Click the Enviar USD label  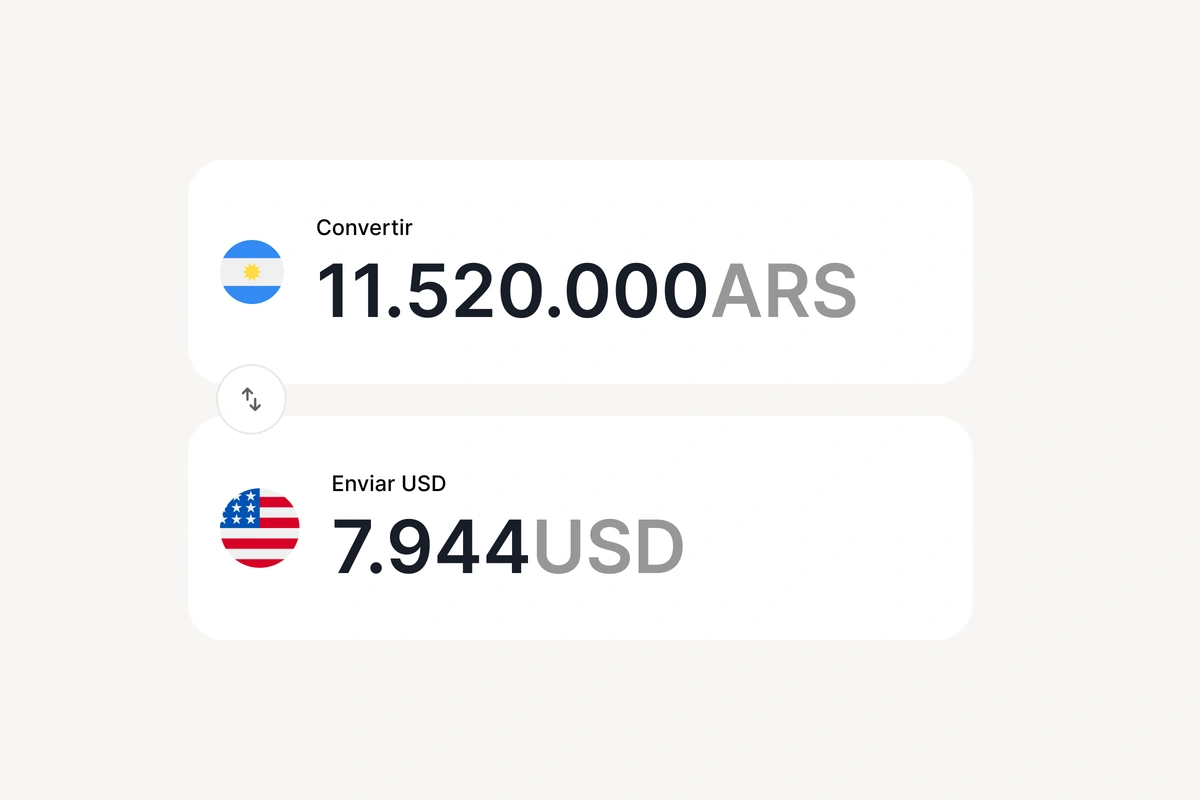388,483
